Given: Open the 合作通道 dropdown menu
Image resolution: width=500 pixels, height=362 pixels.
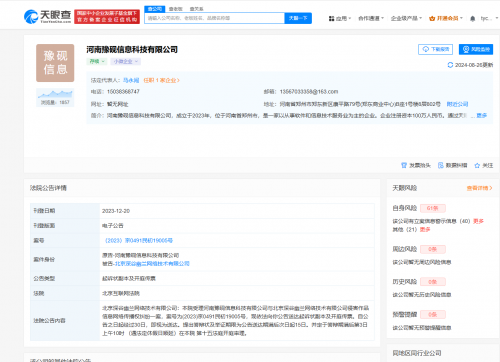Looking at the screenshot, I should pos(371,18).
